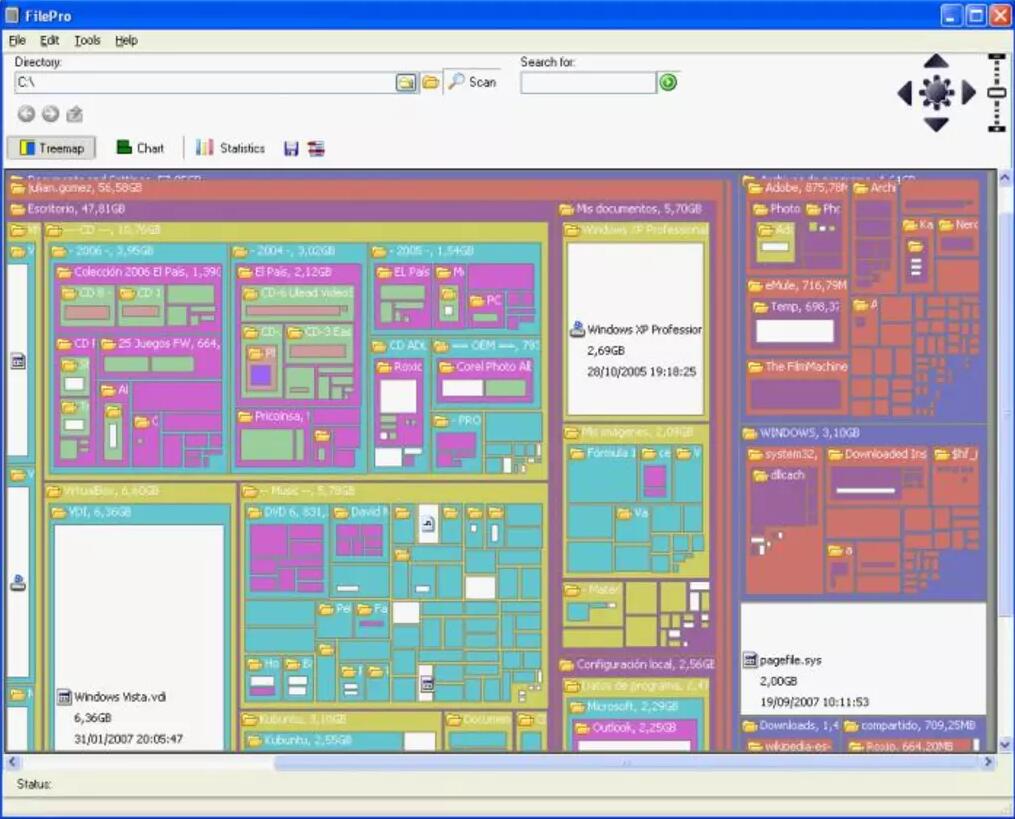Click the green search go button
This screenshot has height=819, width=1015.
coord(668,83)
